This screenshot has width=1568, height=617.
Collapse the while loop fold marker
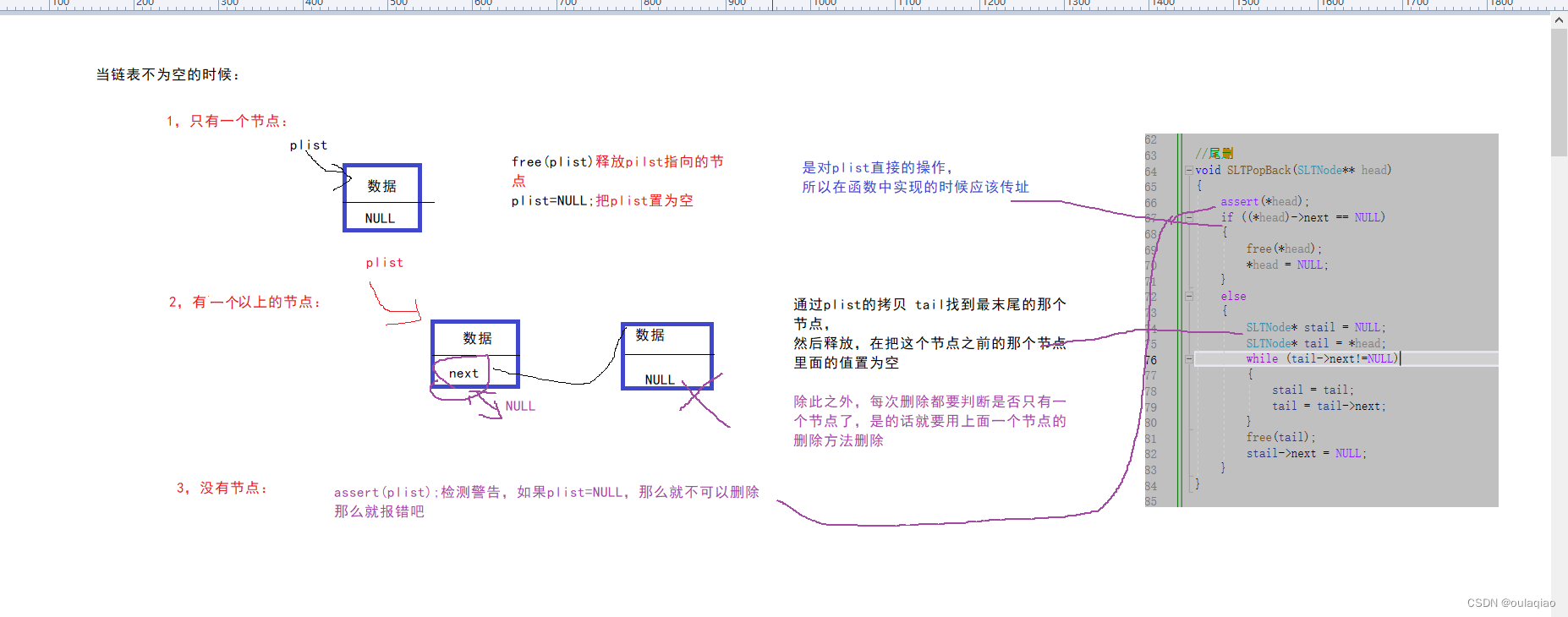point(1189,359)
